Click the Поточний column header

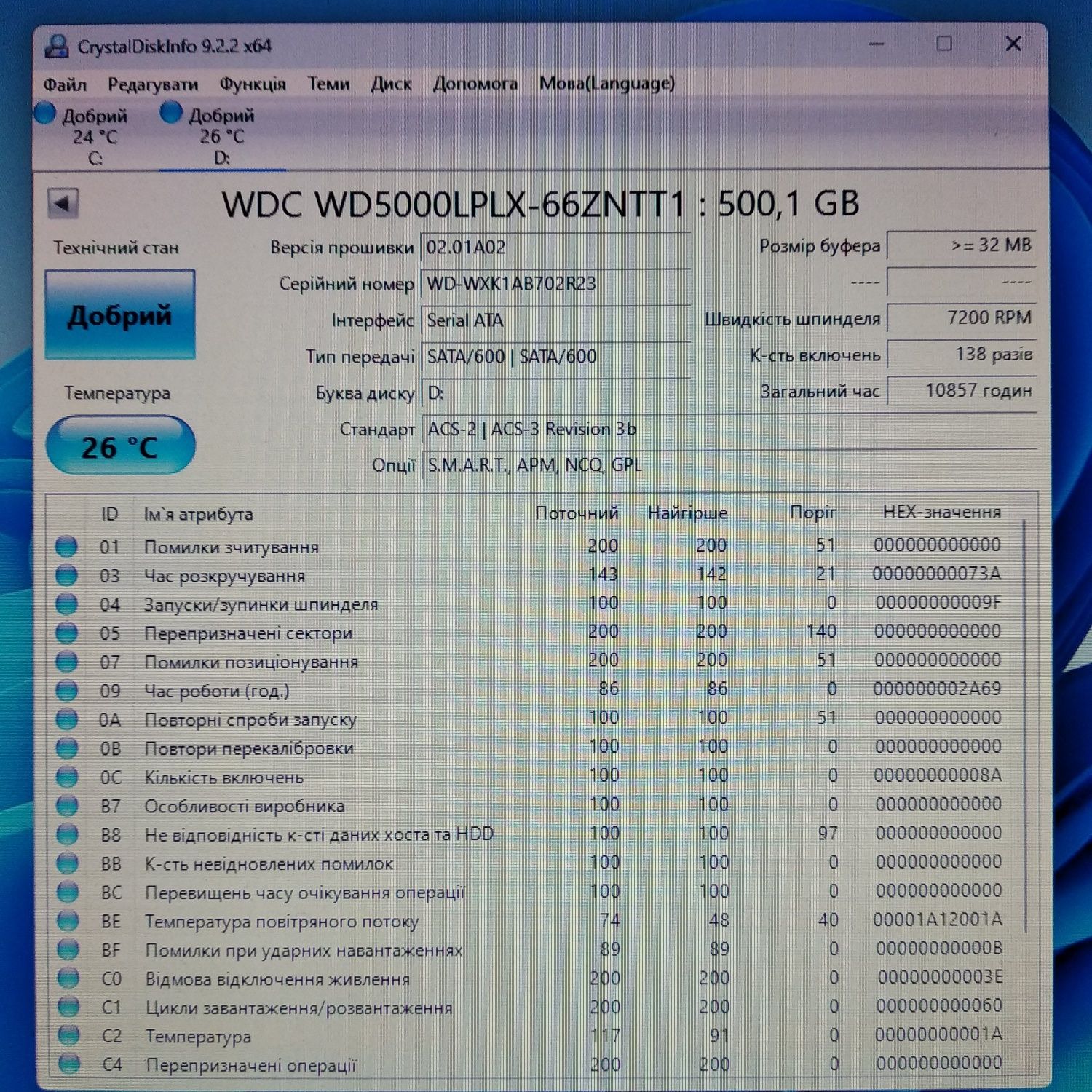tap(577, 513)
